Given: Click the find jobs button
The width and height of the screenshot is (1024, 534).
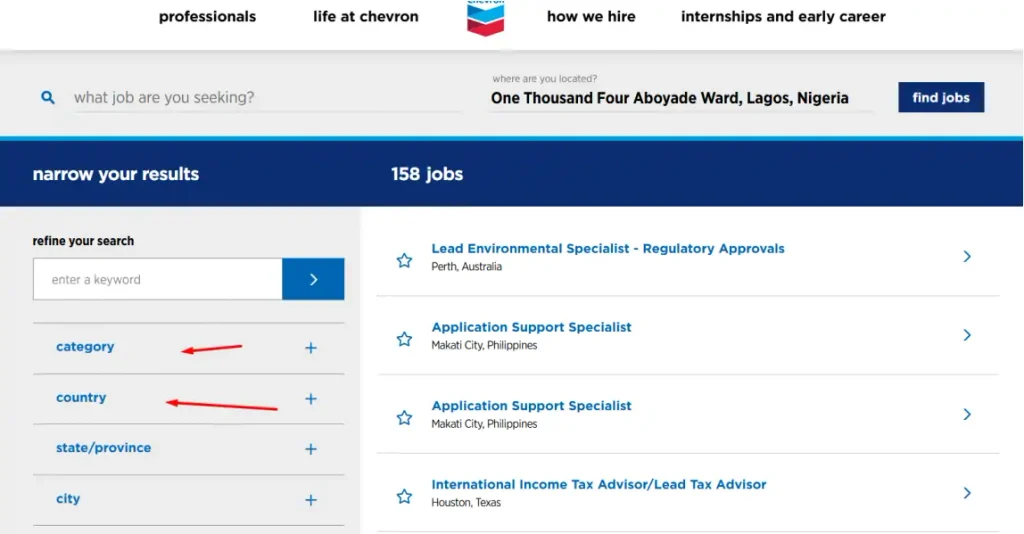Looking at the screenshot, I should pyautogui.click(x=941, y=97).
